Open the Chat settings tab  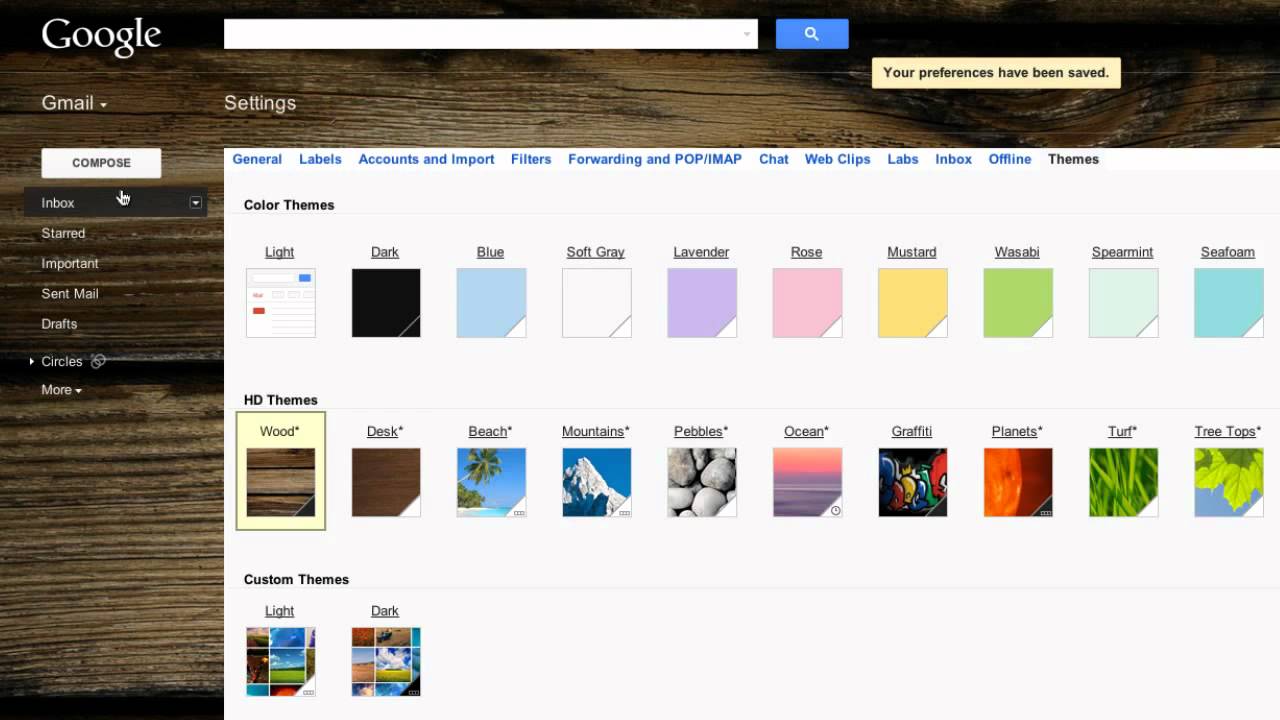[x=774, y=159]
